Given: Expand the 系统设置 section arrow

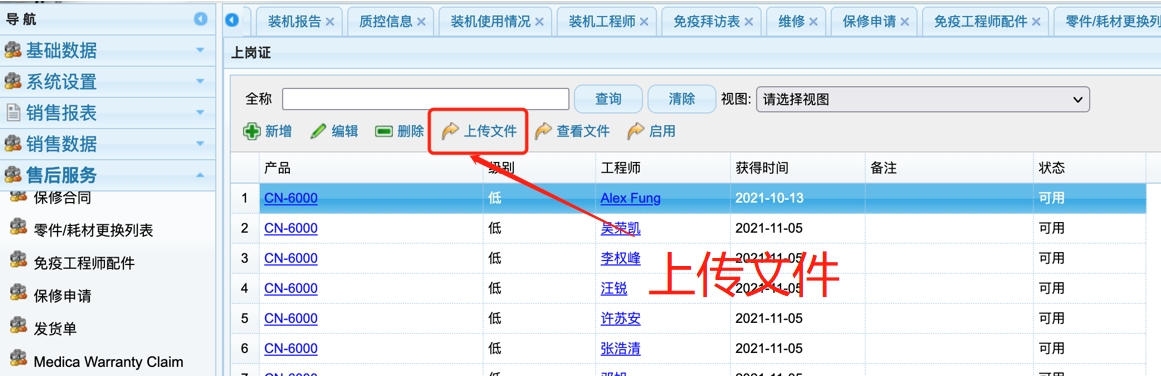Looking at the screenshot, I should (x=200, y=81).
